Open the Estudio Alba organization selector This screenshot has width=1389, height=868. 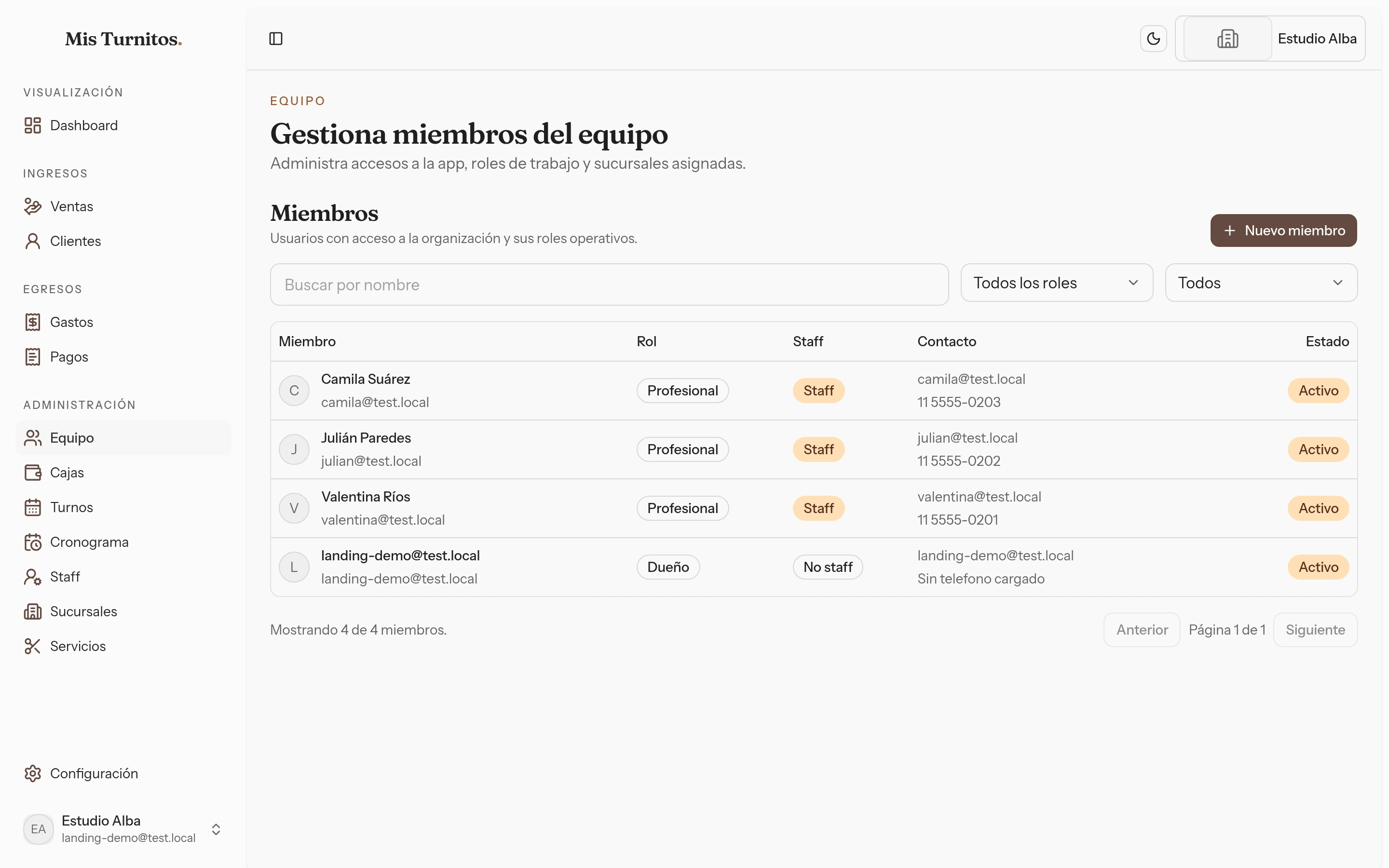tap(1270, 39)
